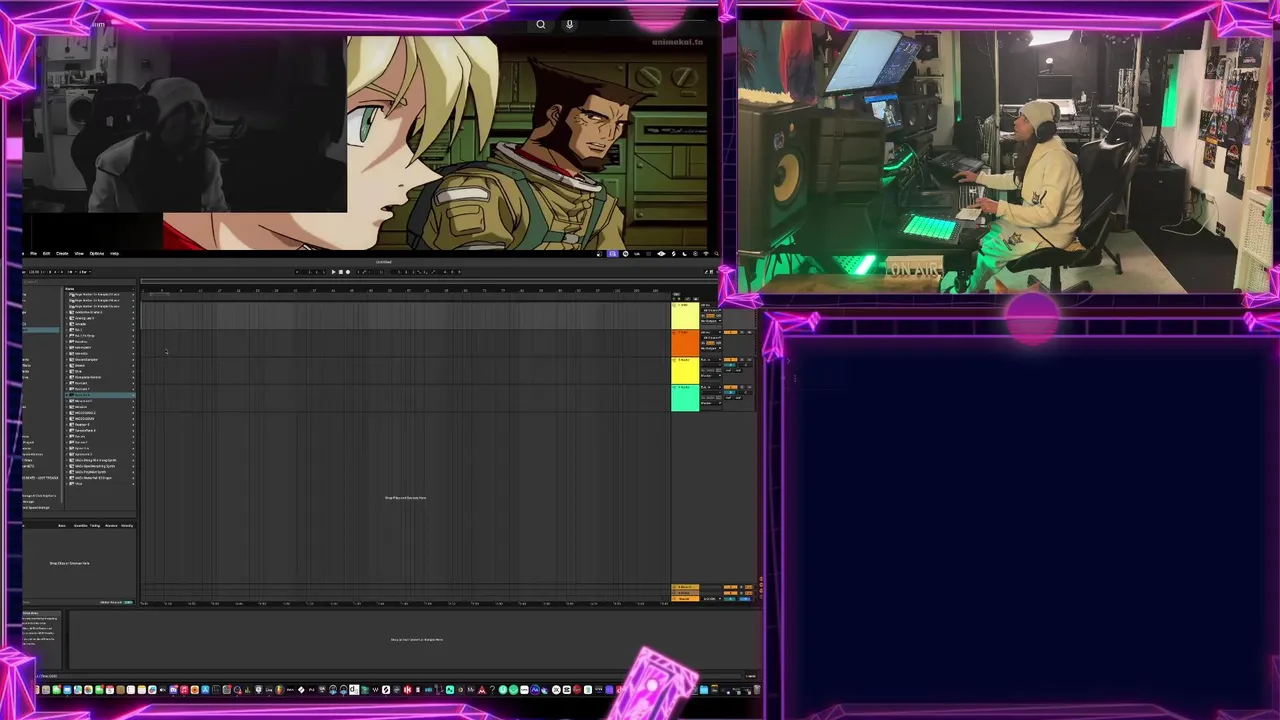The image size is (1280, 720).
Task: Select MODO BASS 2 in the plug-in list
Action: (x=86, y=413)
